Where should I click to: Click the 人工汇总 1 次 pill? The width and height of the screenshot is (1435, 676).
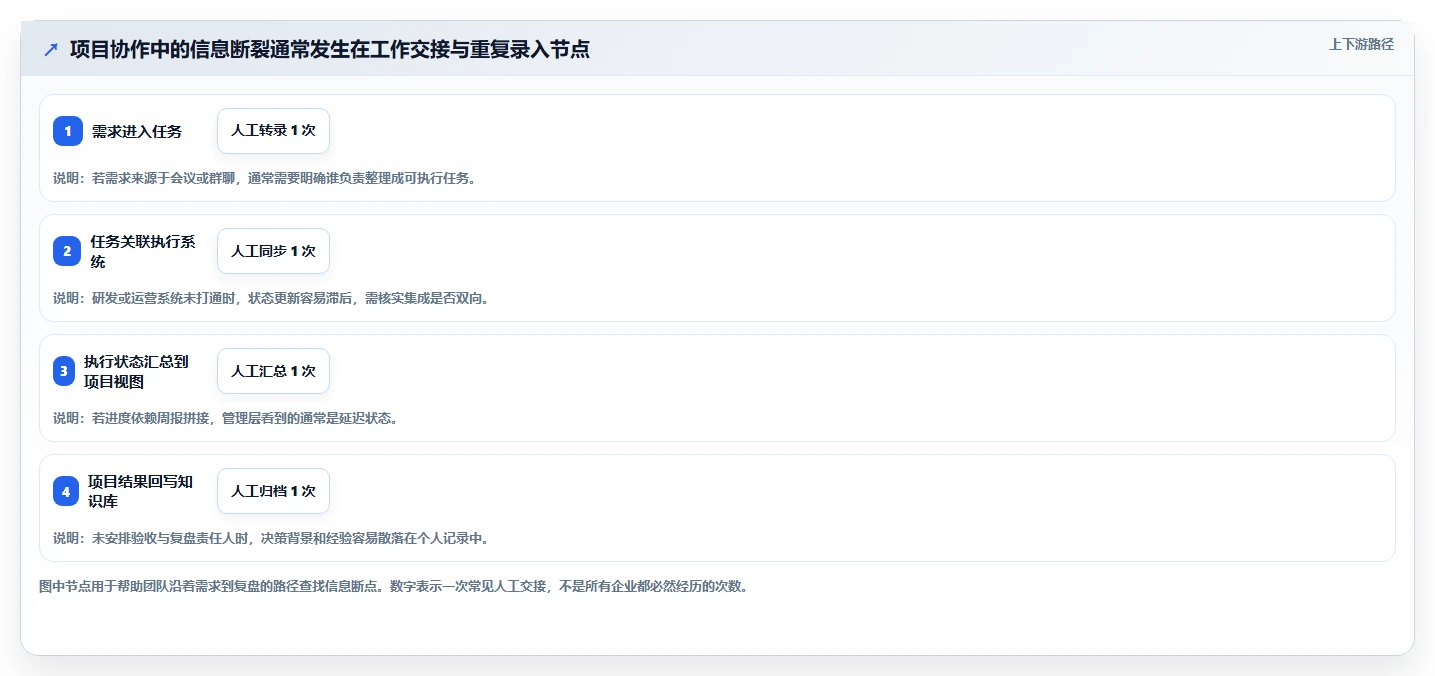tap(273, 371)
